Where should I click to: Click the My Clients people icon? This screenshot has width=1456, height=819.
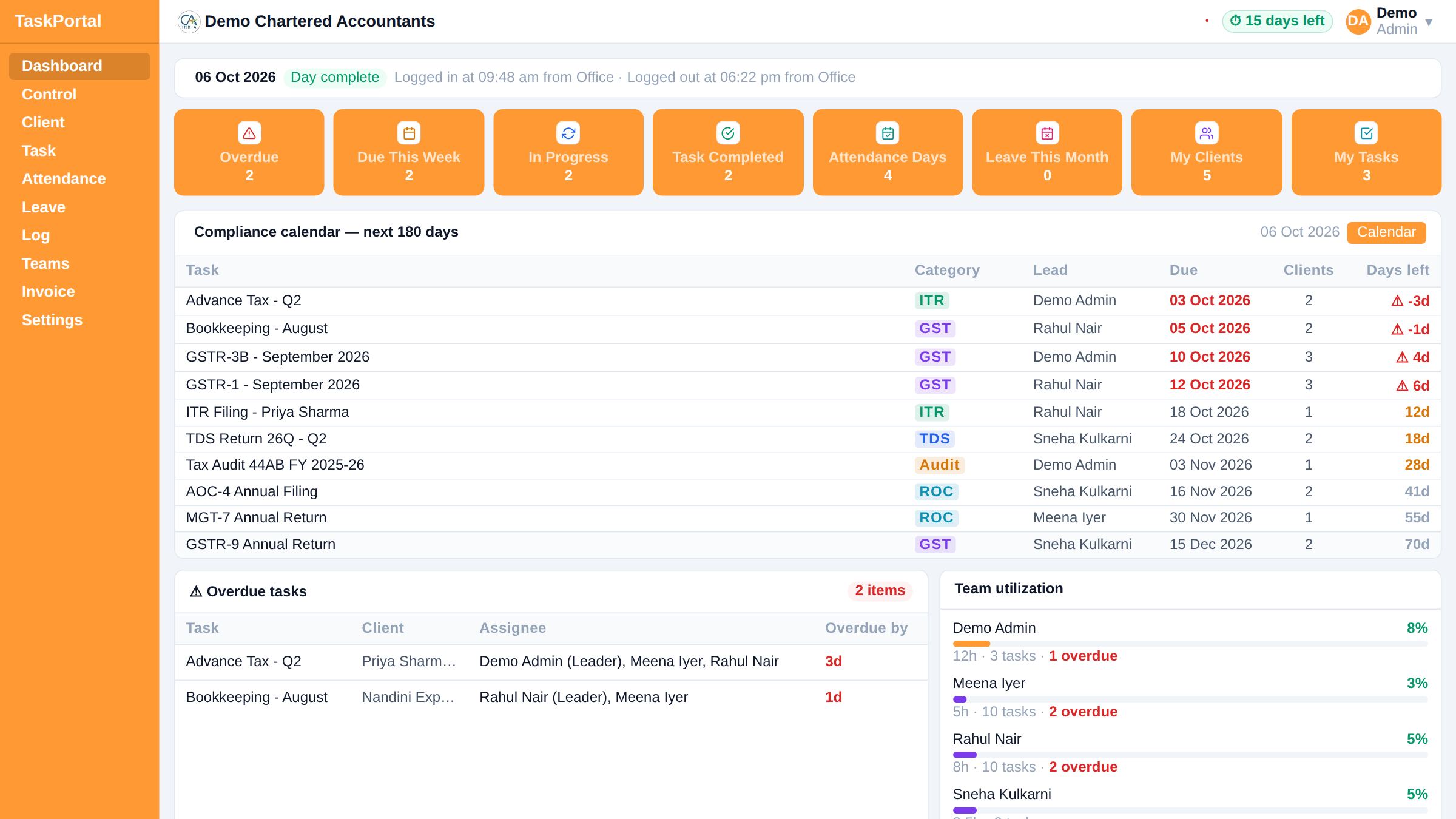click(1207, 133)
